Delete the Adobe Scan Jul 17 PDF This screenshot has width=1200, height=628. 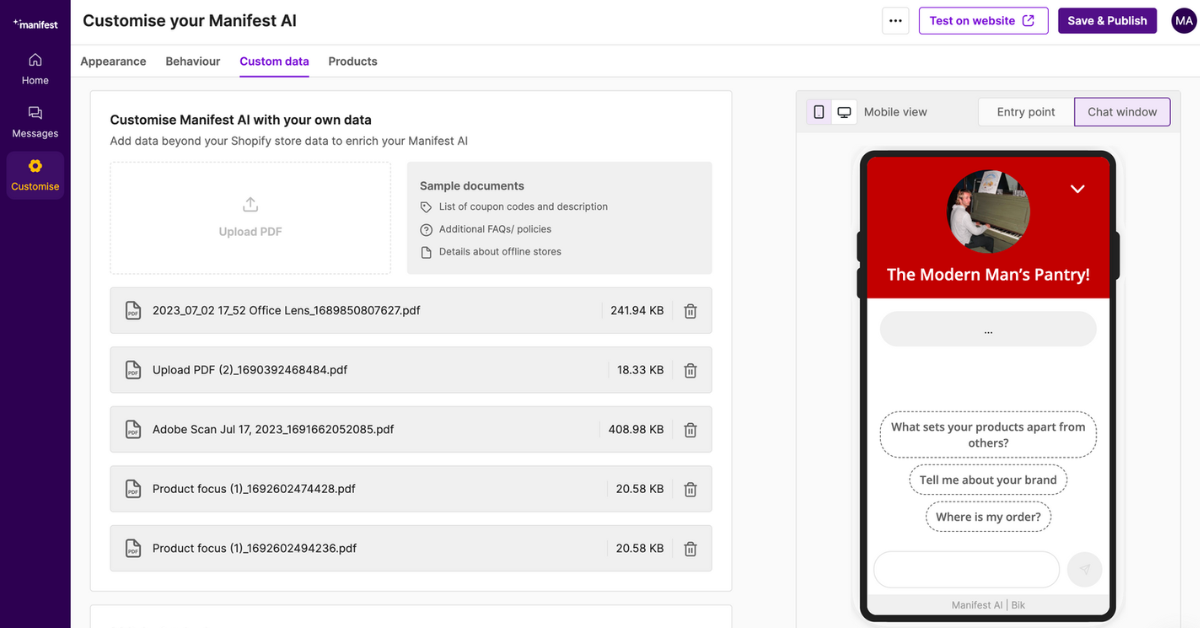tap(690, 430)
